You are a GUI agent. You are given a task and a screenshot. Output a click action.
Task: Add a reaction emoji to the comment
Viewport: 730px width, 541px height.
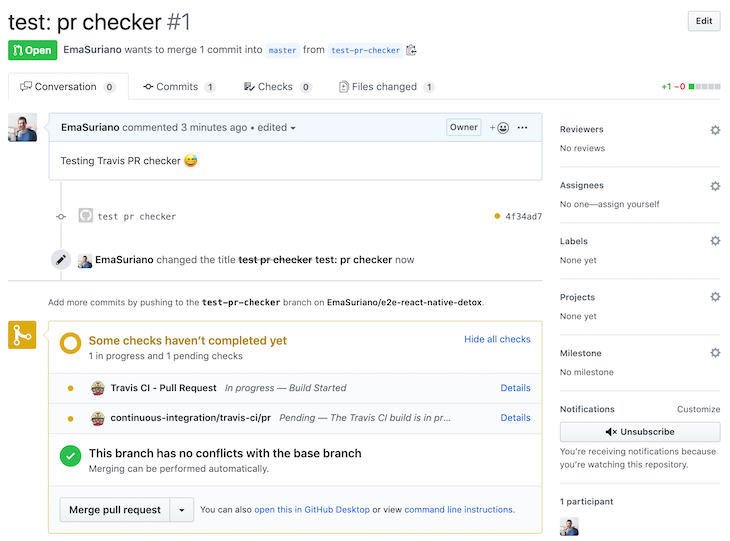click(x=499, y=128)
